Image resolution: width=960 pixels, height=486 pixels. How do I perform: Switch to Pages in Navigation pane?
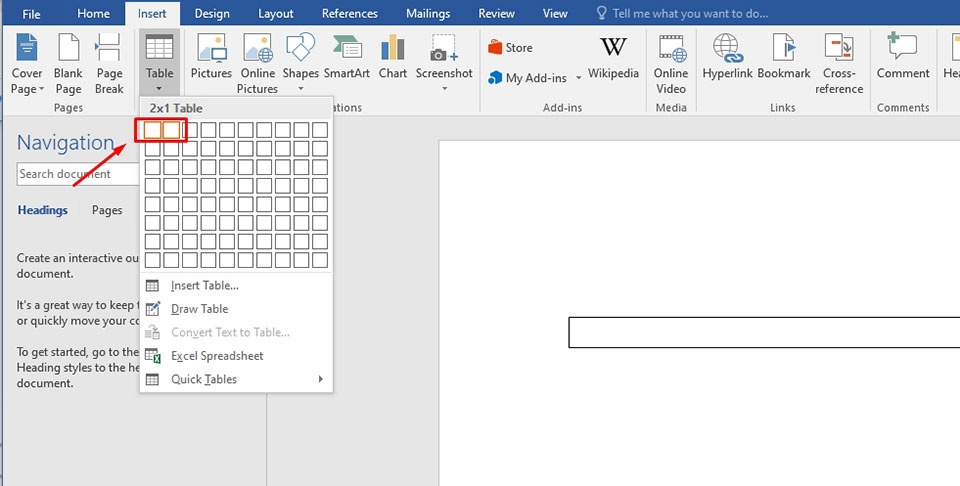(107, 210)
